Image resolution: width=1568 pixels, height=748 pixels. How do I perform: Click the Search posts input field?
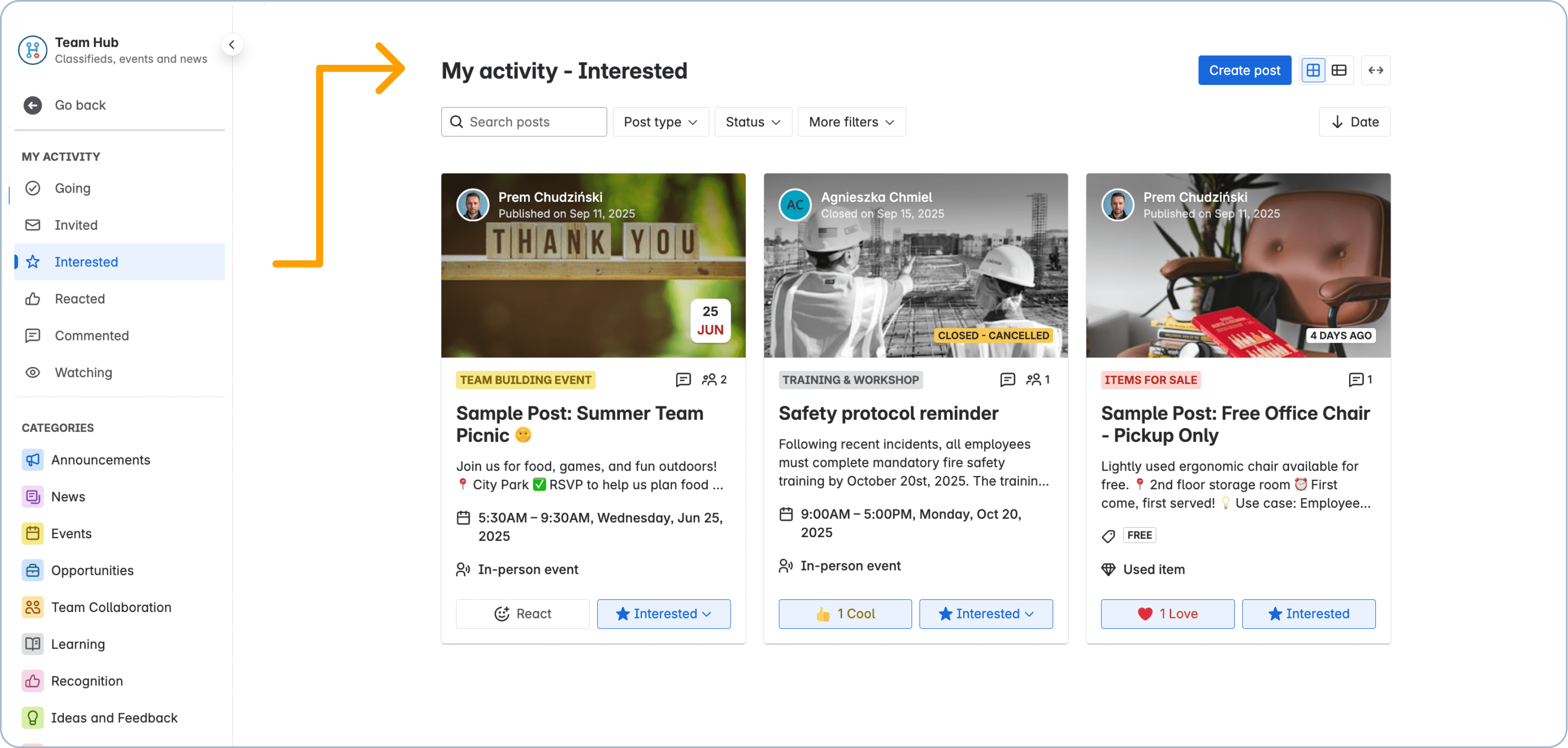point(524,122)
